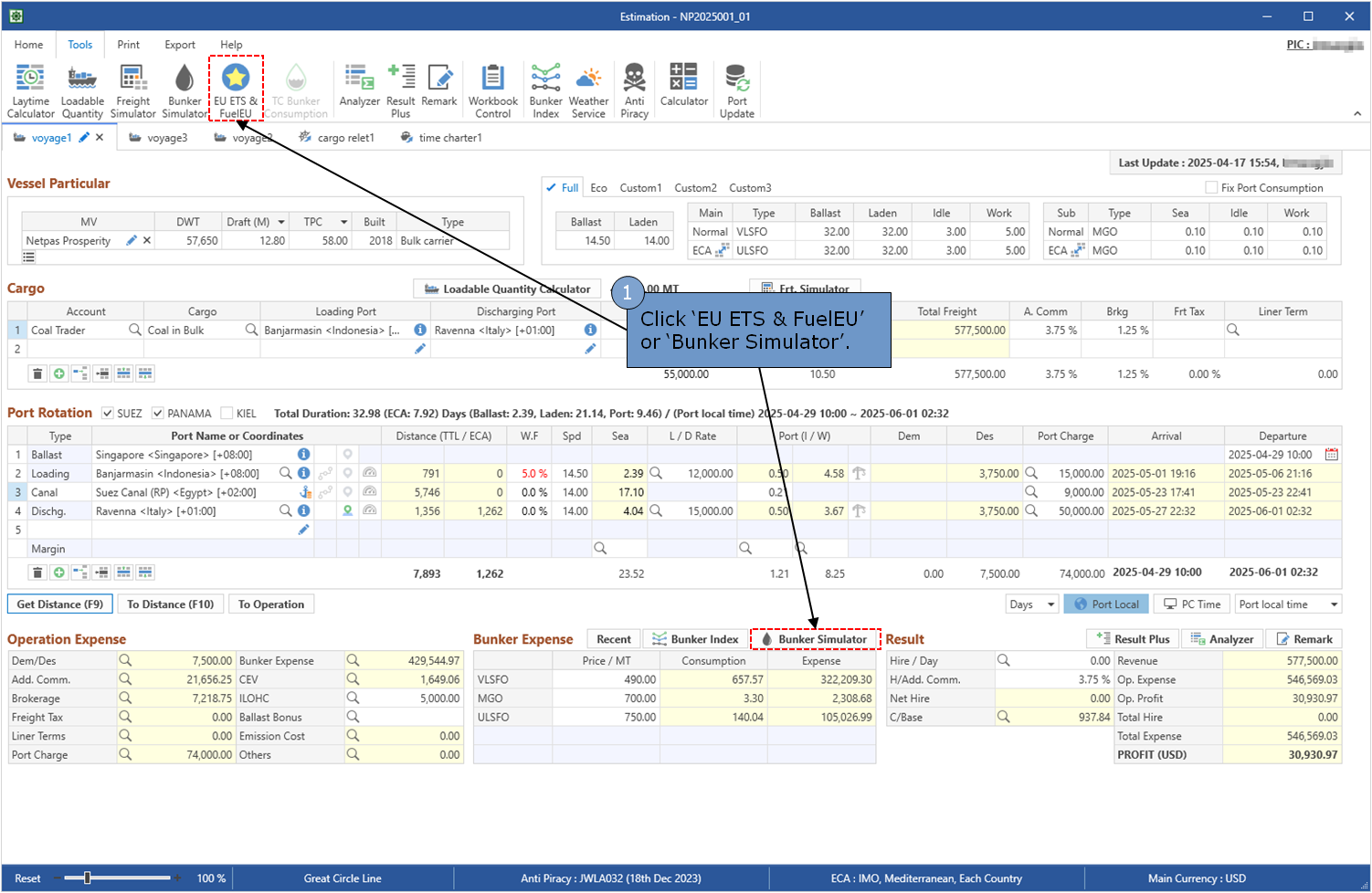The width and height of the screenshot is (1372, 893).
Task: Open the Export menu
Action: pos(179,45)
